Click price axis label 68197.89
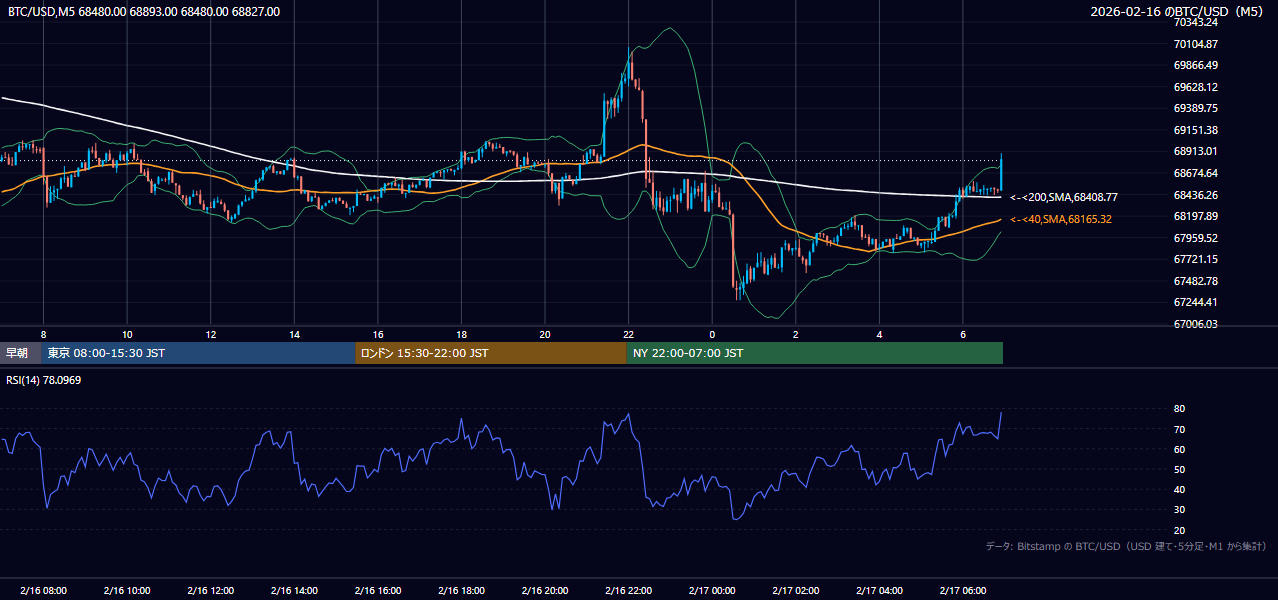Screen dimensions: 1278x600 1195,216
